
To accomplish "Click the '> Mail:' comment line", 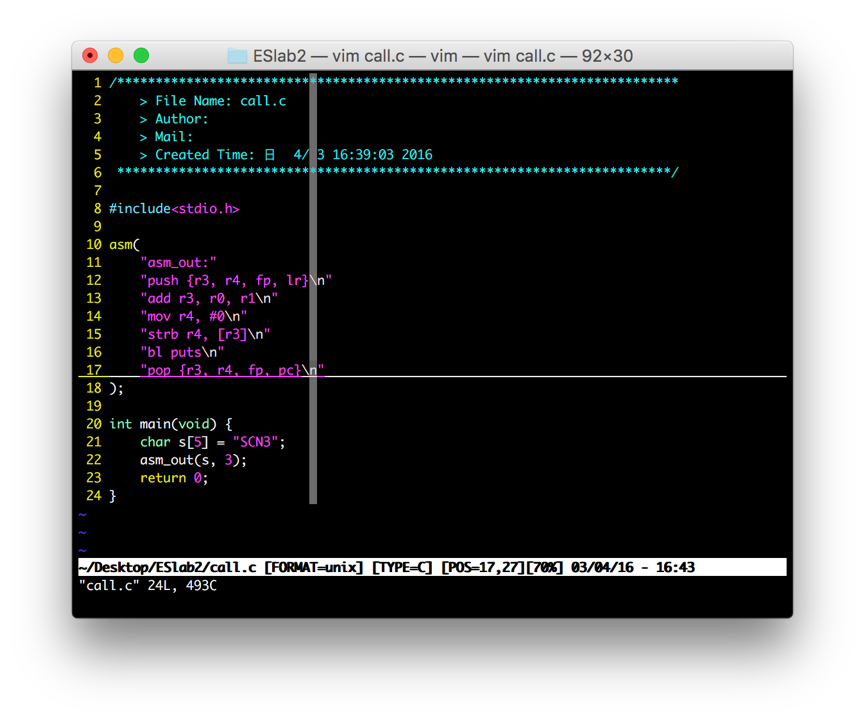I will pyautogui.click(x=166, y=137).
